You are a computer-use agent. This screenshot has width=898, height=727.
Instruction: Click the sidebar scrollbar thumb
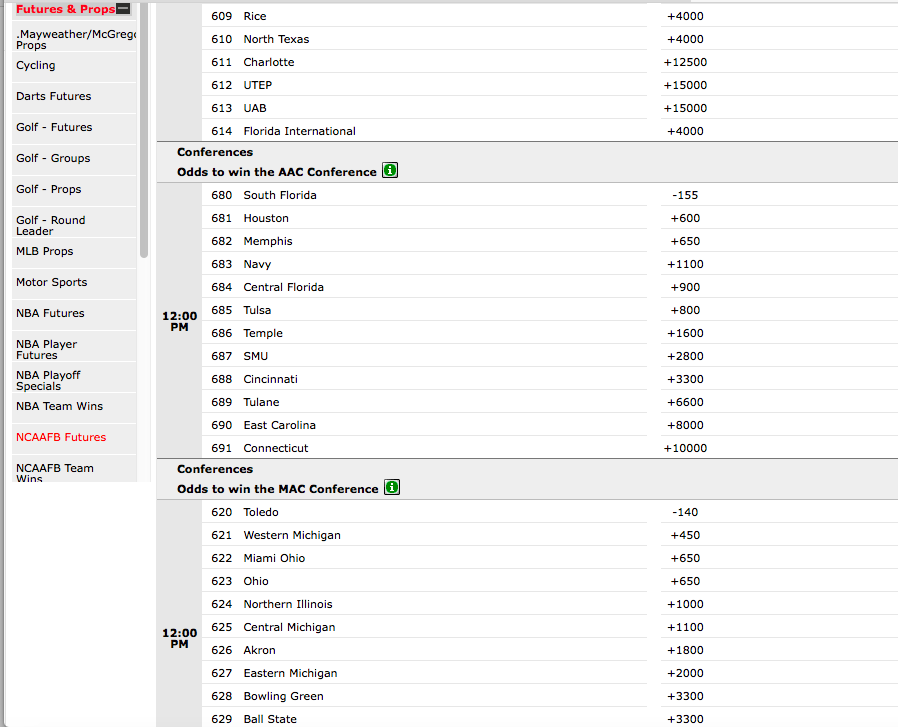tap(144, 129)
